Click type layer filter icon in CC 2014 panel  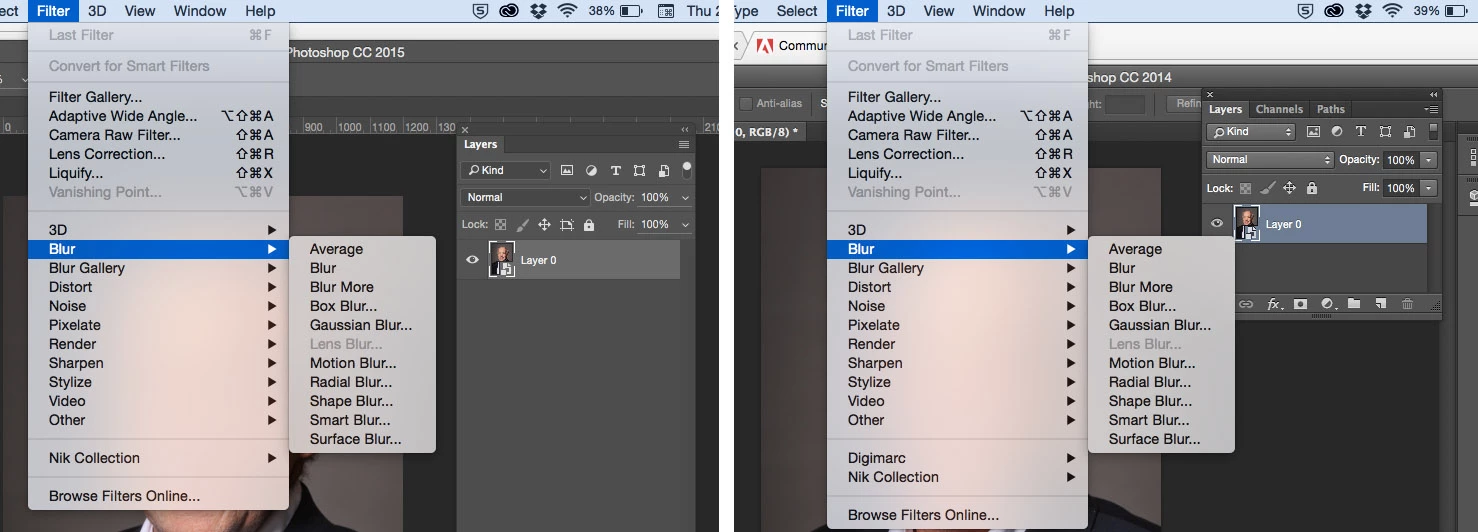(1360, 132)
